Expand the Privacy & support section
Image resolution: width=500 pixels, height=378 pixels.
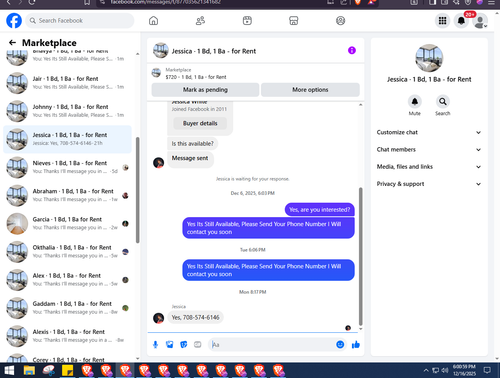429,184
